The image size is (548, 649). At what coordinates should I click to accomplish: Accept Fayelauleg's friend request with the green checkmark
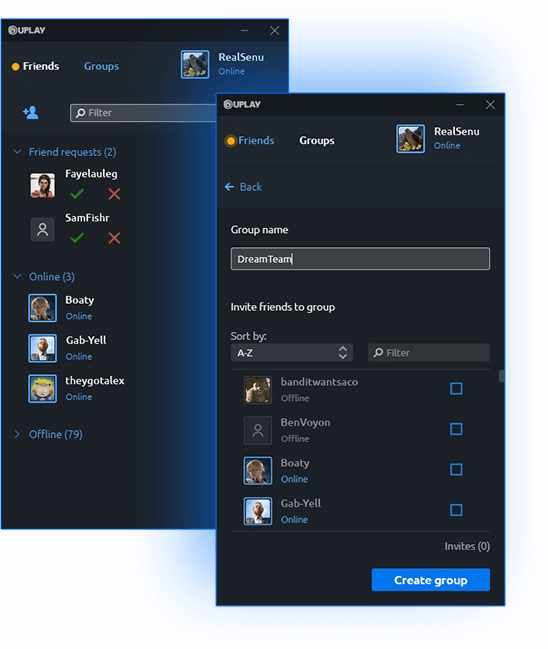pyautogui.click(x=77, y=193)
